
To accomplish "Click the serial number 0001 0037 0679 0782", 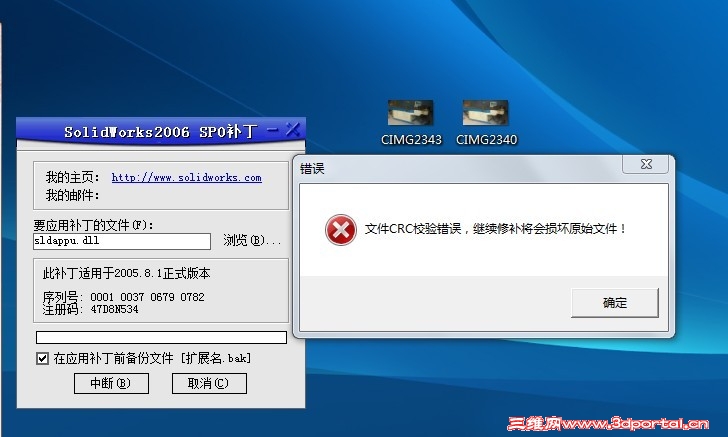I will click(147, 297).
